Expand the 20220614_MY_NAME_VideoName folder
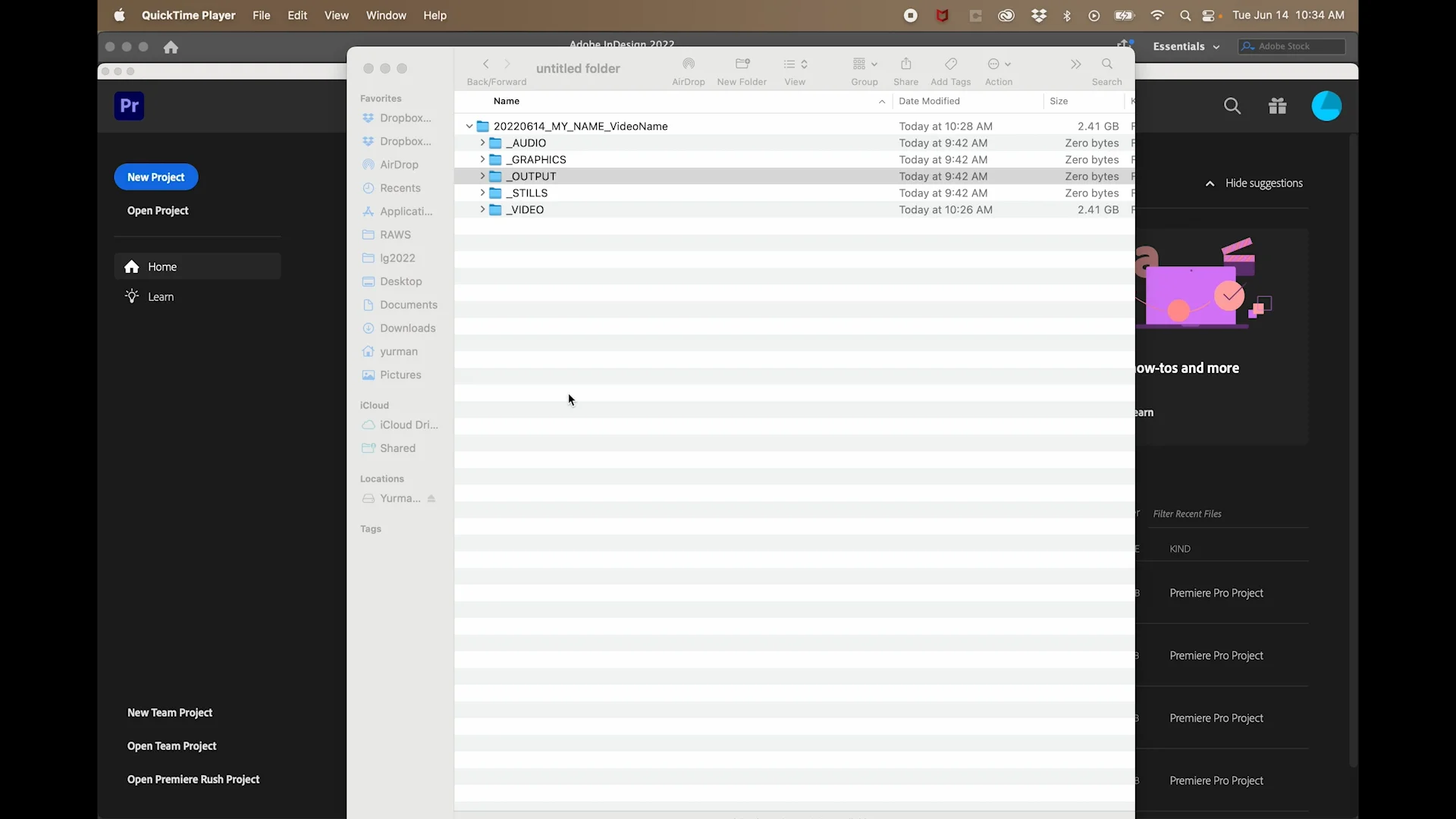This screenshot has height=819, width=1456. coord(469,125)
